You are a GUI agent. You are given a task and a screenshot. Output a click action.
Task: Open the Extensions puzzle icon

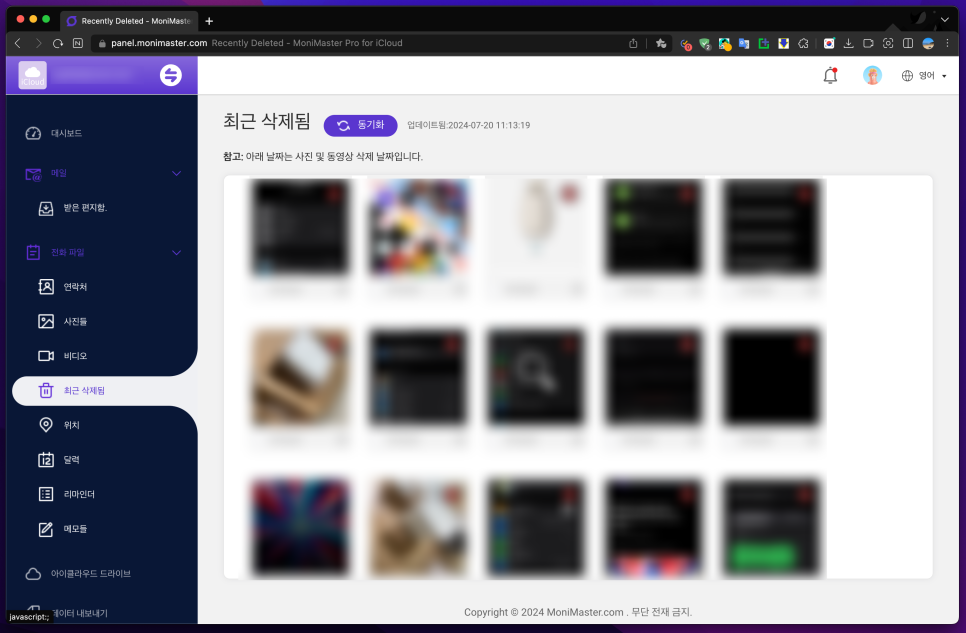803,43
